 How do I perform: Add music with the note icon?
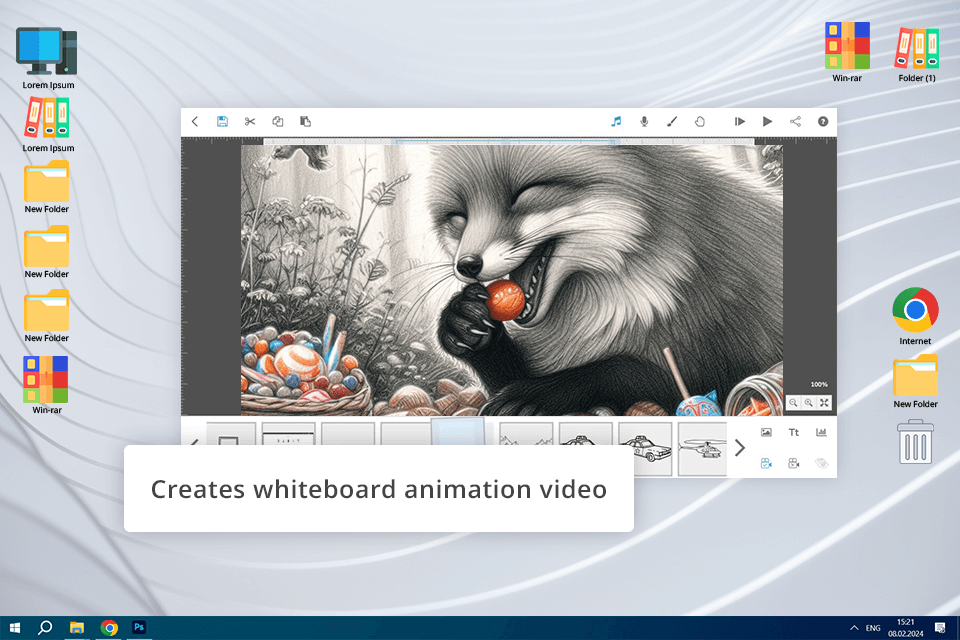pyautogui.click(x=616, y=121)
